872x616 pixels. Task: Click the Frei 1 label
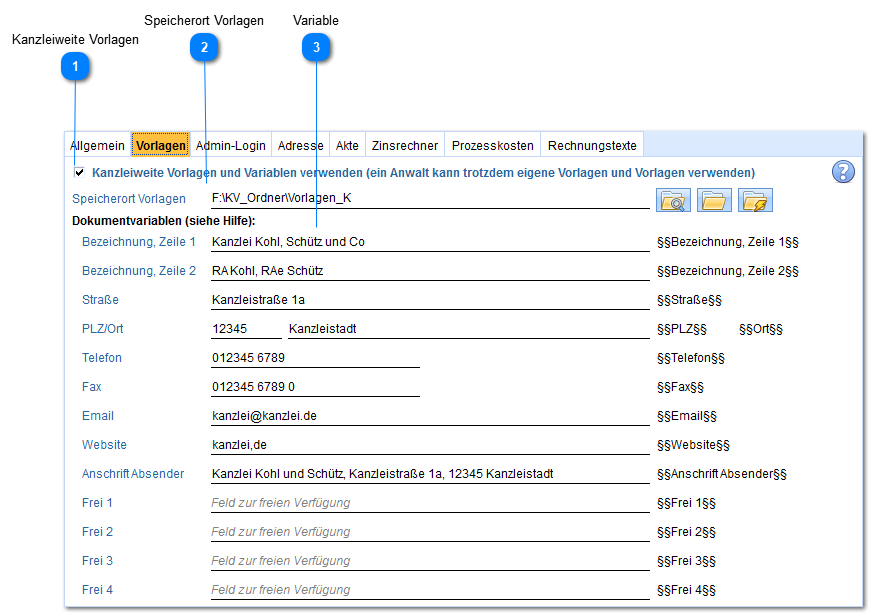pos(97,503)
